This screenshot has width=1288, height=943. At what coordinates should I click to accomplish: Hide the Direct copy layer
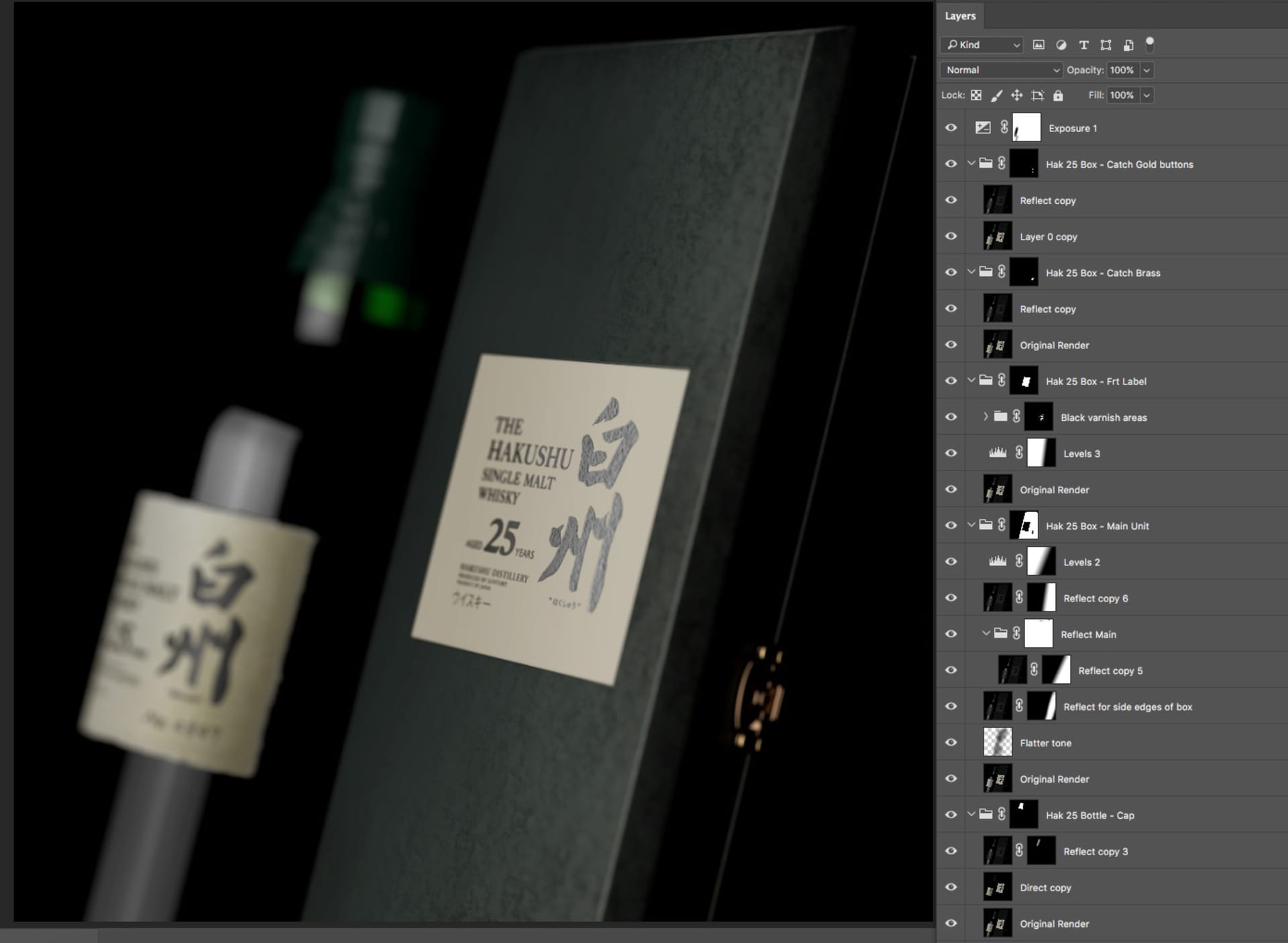tap(951, 887)
